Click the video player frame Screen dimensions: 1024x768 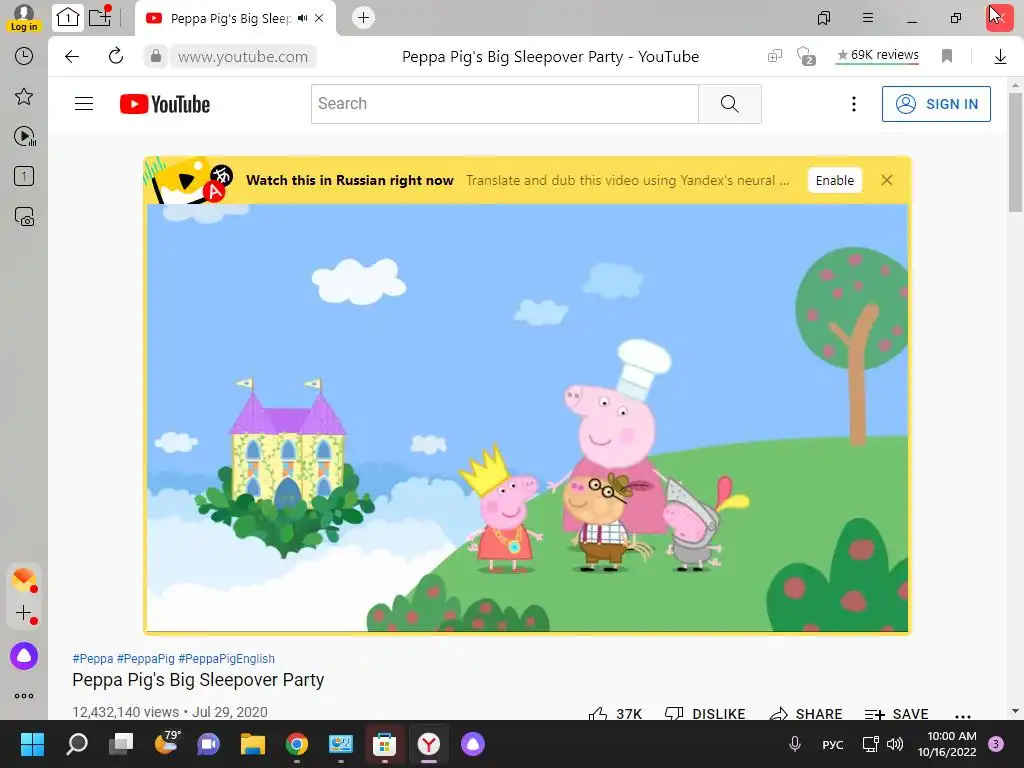pos(527,418)
